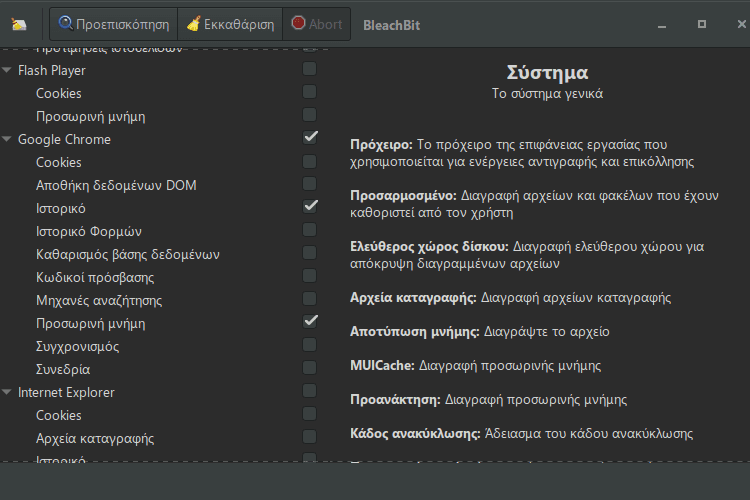Viewport: 750px width, 500px height.
Task: Click the MUICache description label
Action: pyautogui.click(x=382, y=366)
